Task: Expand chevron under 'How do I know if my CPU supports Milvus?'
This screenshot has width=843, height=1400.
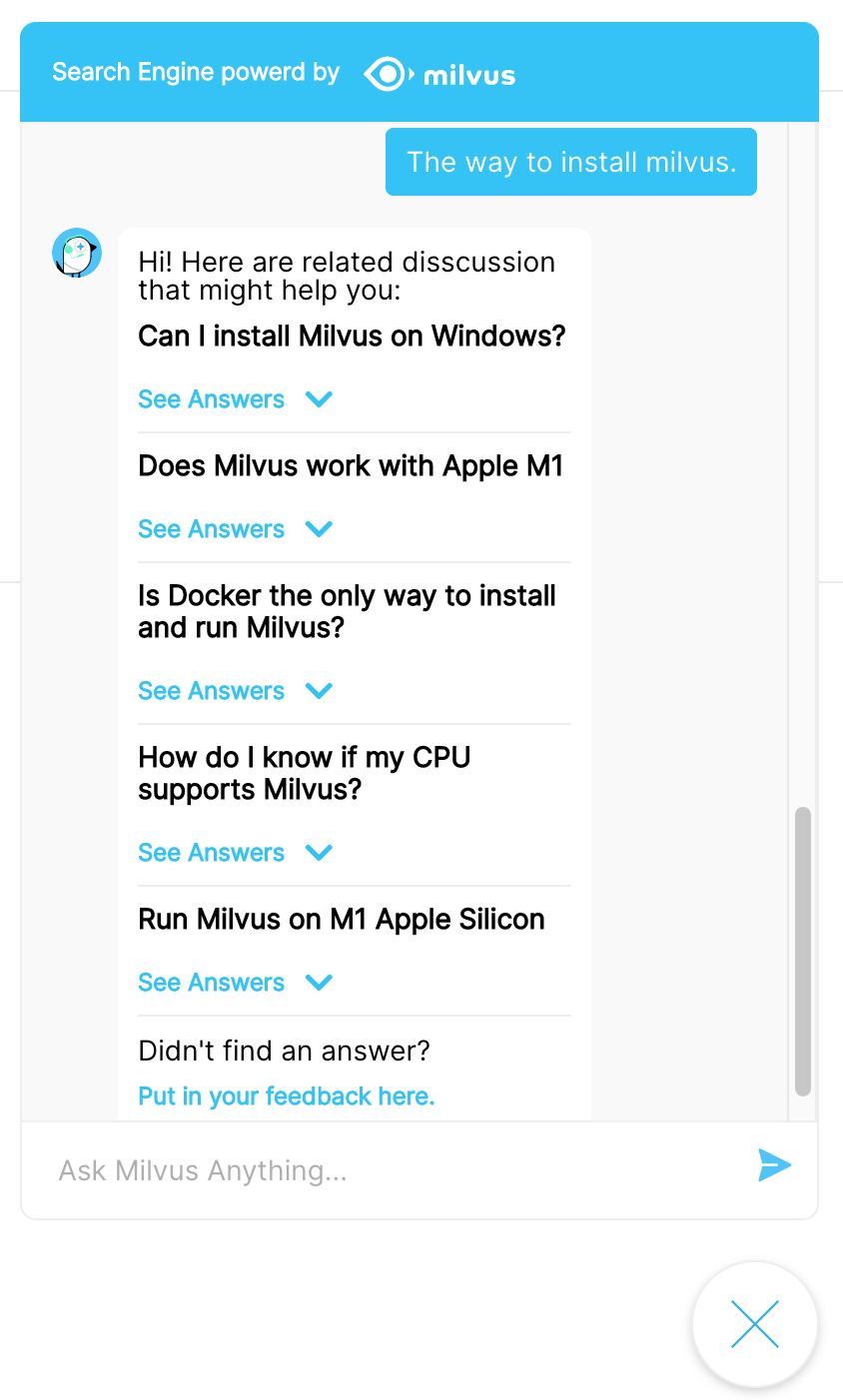Action: [x=319, y=853]
